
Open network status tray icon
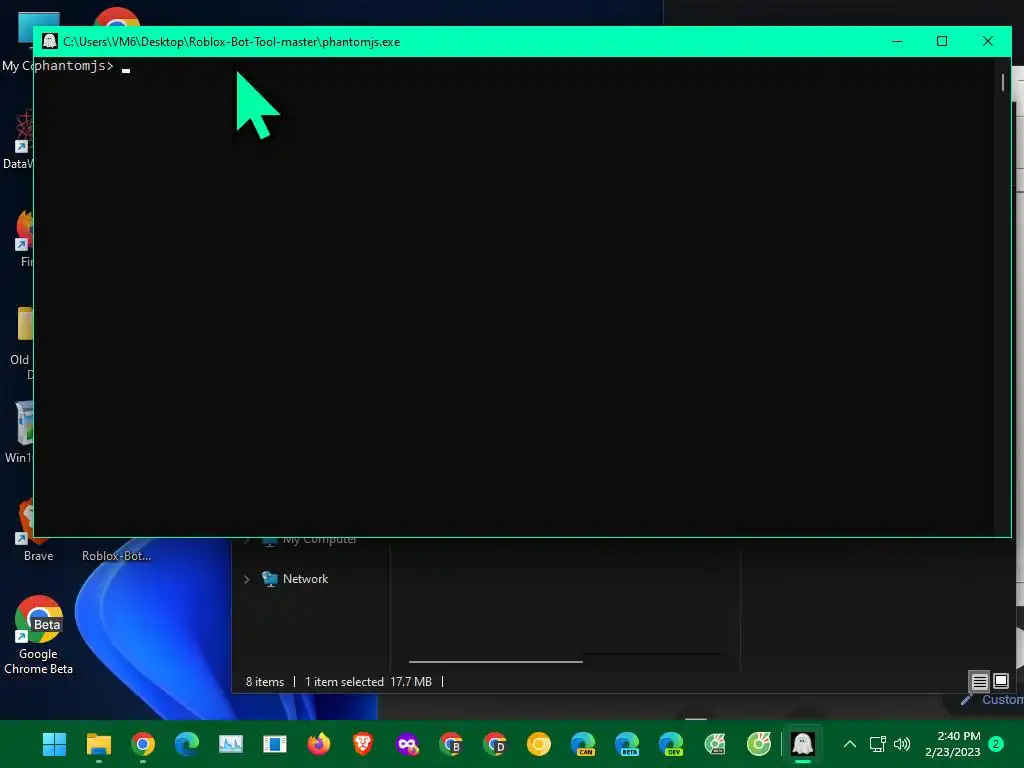[x=878, y=744]
